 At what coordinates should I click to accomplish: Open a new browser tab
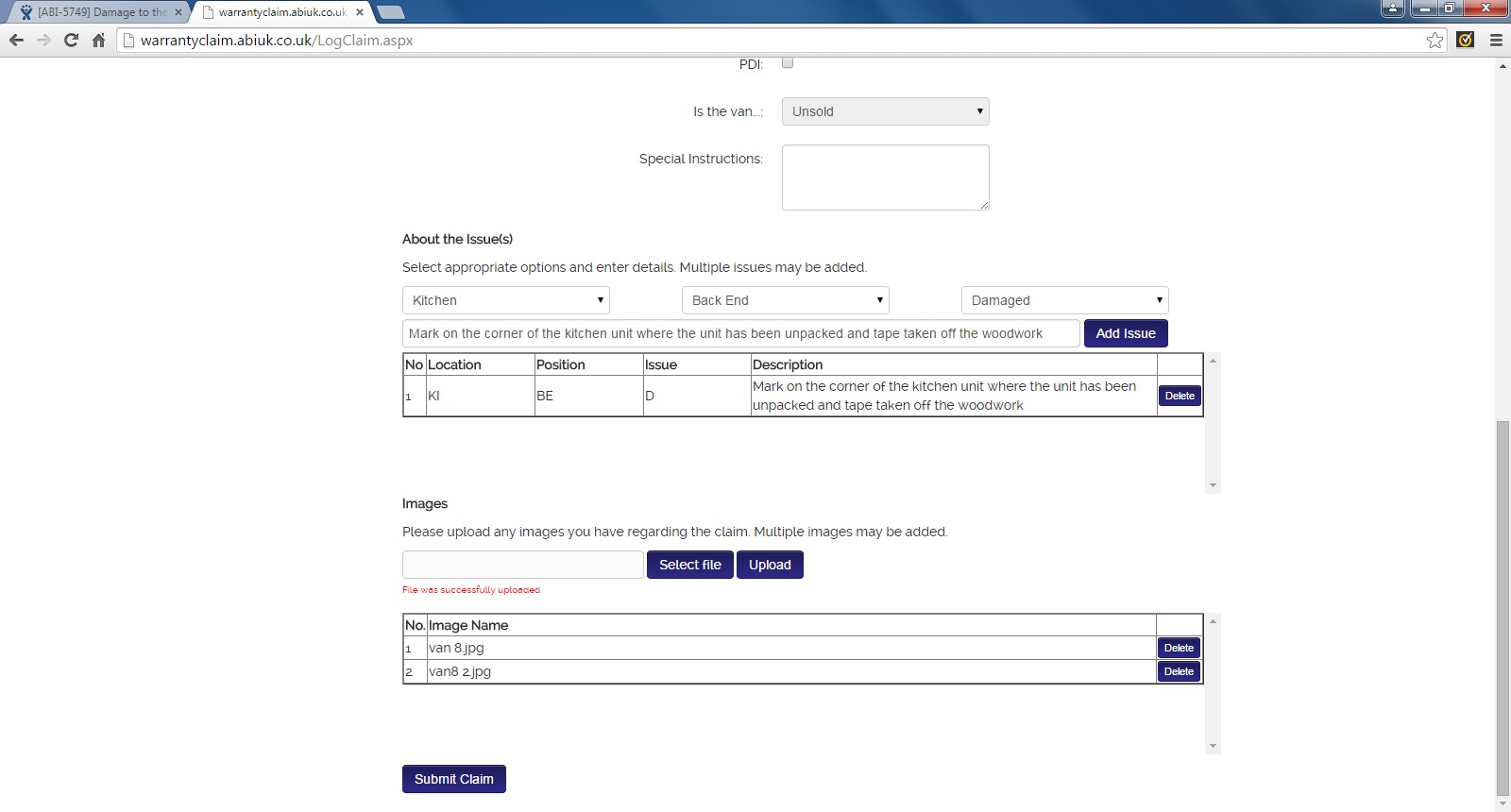click(390, 12)
